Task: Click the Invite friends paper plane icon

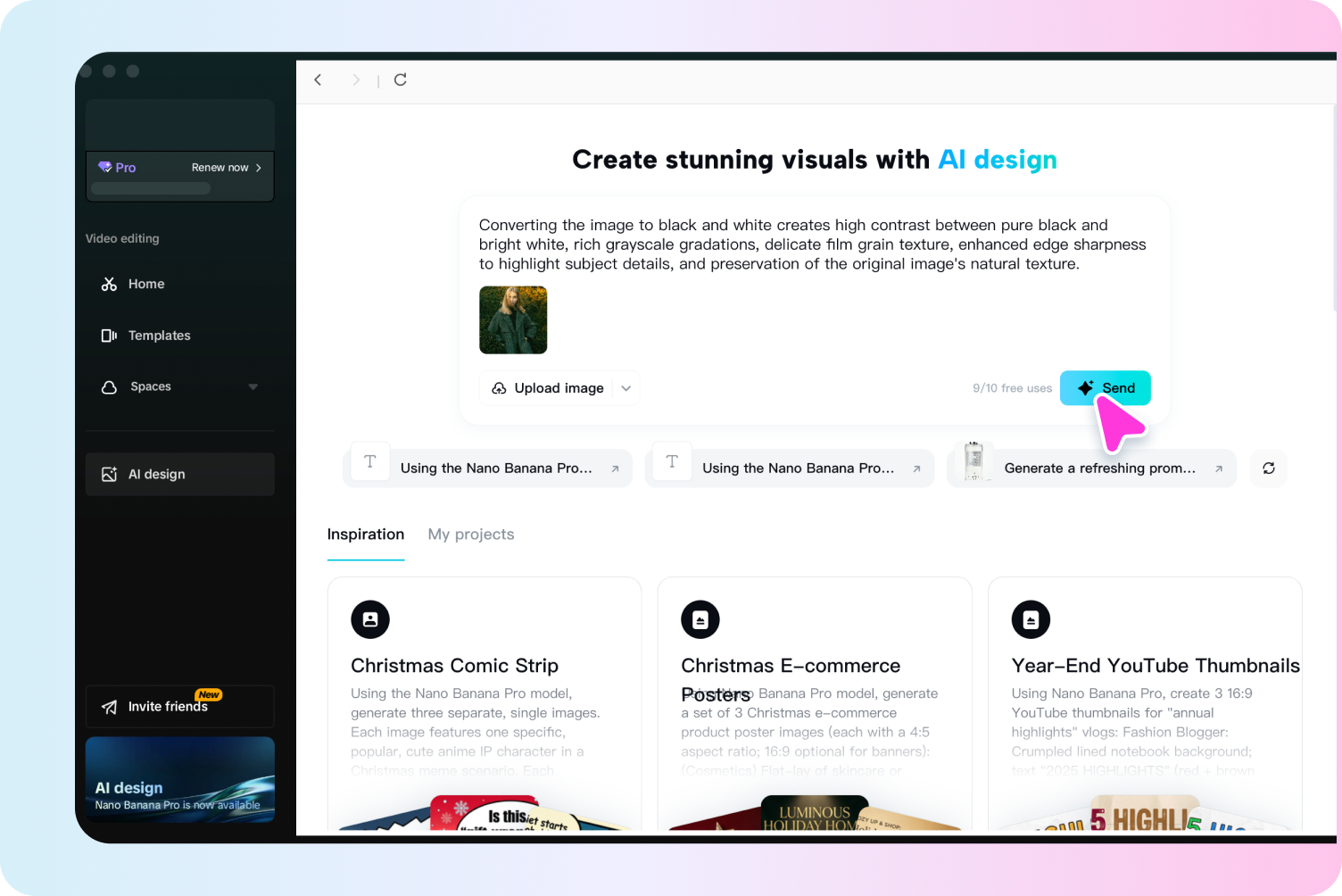Action: [x=109, y=707]
